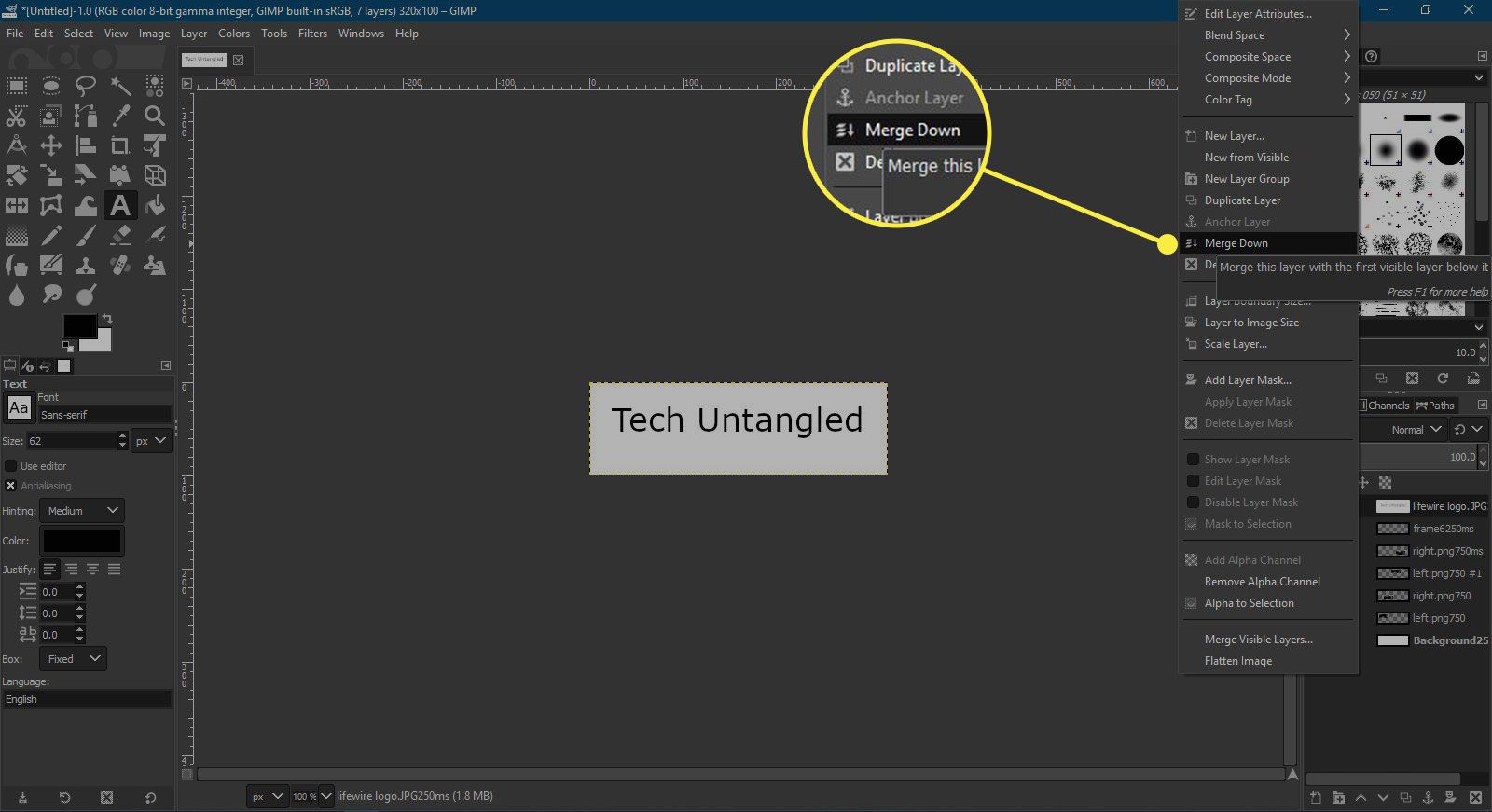Click the new layer group icon in layers panel
Image resolution: width=1492 pixels, height=812 pixels.
pyautogui.click(x=1338, y=797)
